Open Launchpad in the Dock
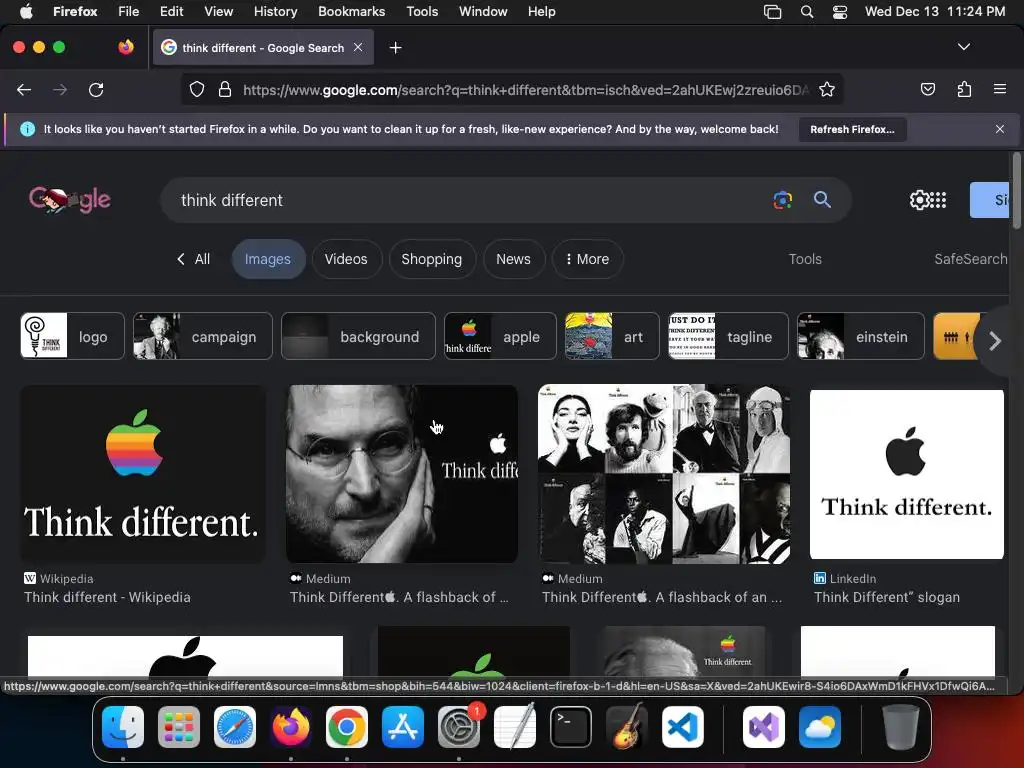 [x=179, y=727]
